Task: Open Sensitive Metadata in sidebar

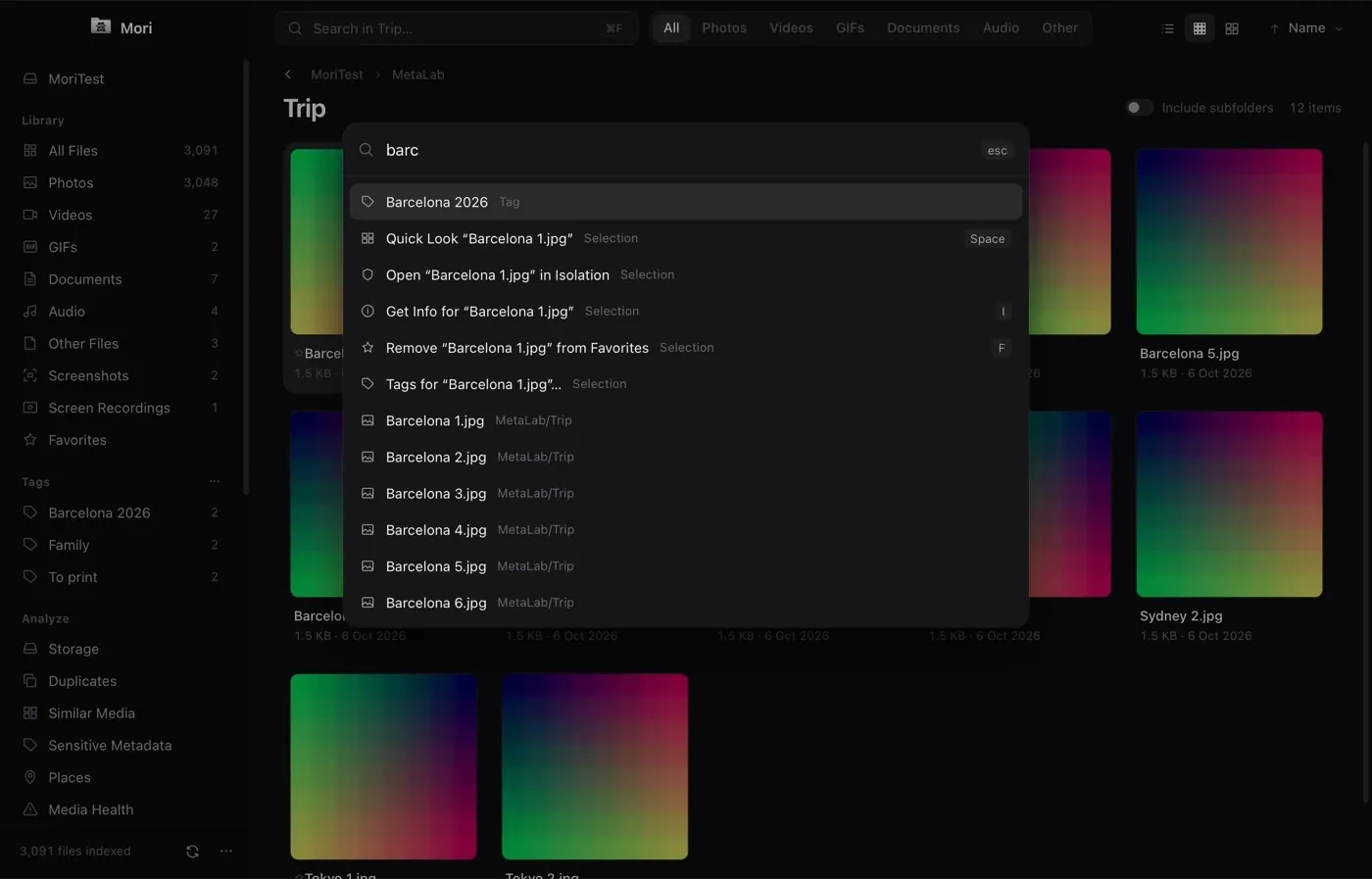Action: point(121,746)
